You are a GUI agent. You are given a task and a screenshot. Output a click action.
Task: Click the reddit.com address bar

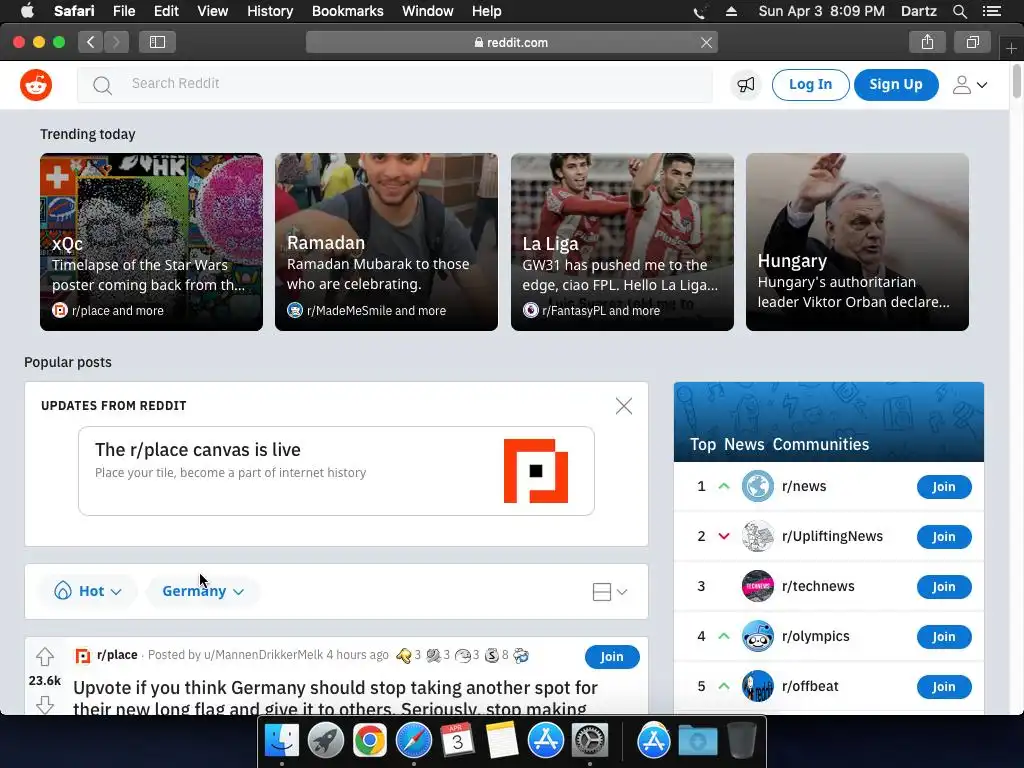click(511, 42)
